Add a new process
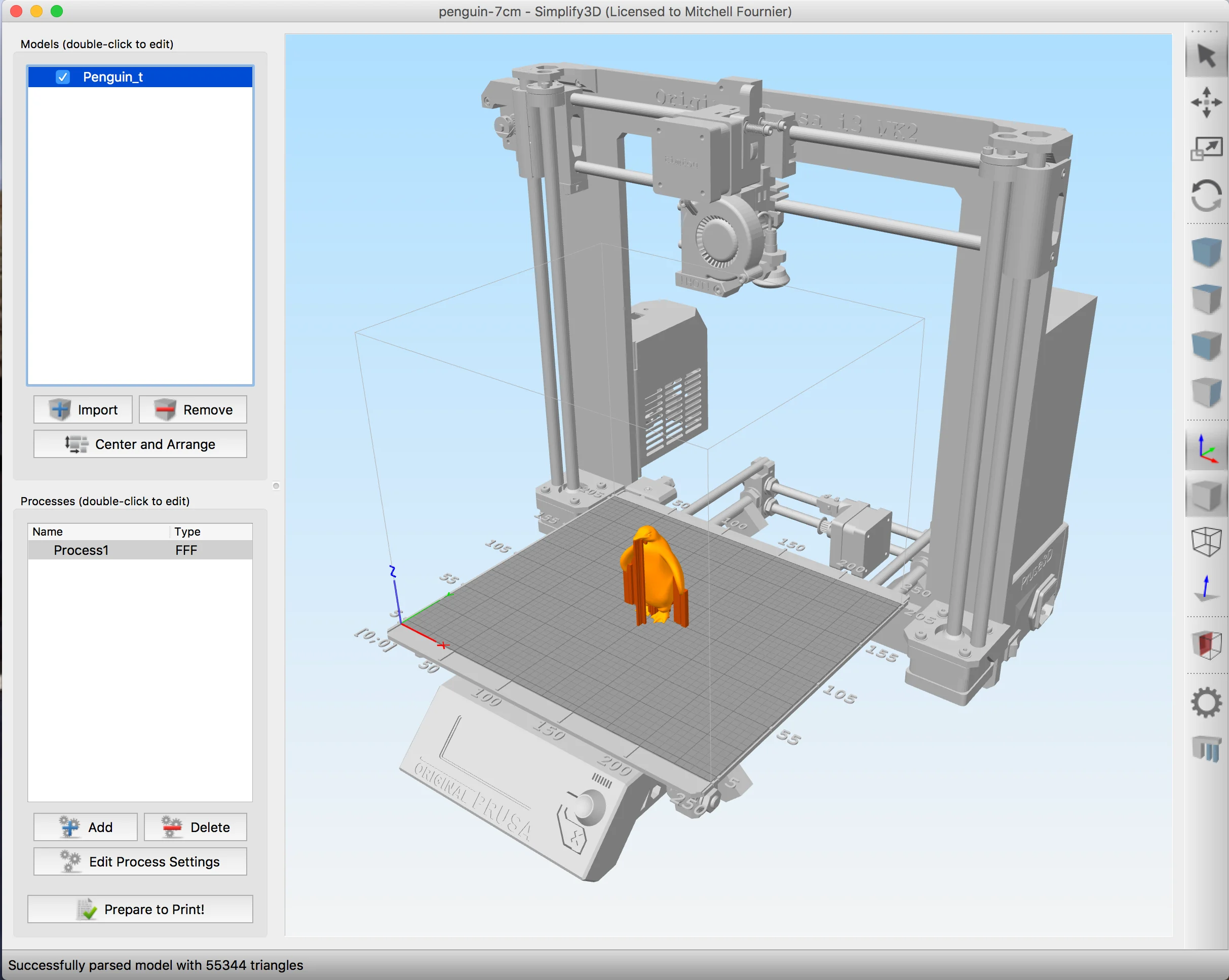 tap(86, 826)
